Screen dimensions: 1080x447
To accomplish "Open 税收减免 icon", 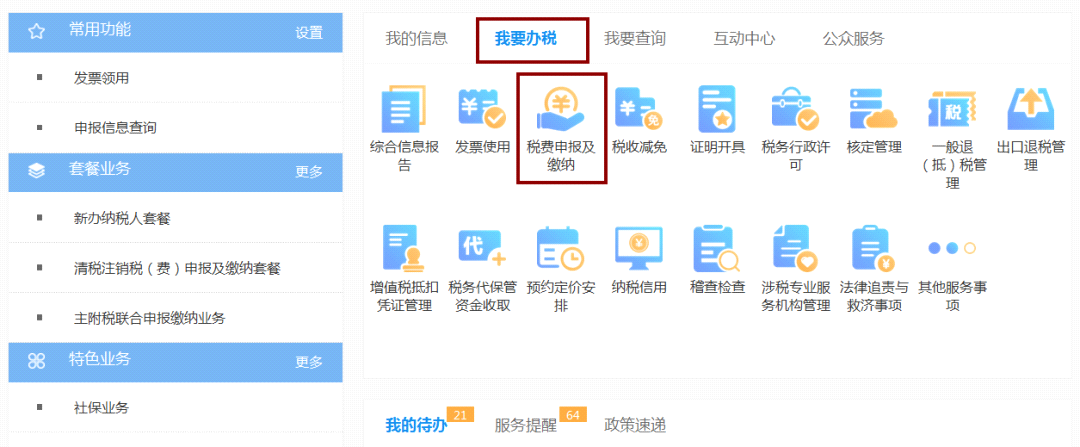I will (639, 110).
